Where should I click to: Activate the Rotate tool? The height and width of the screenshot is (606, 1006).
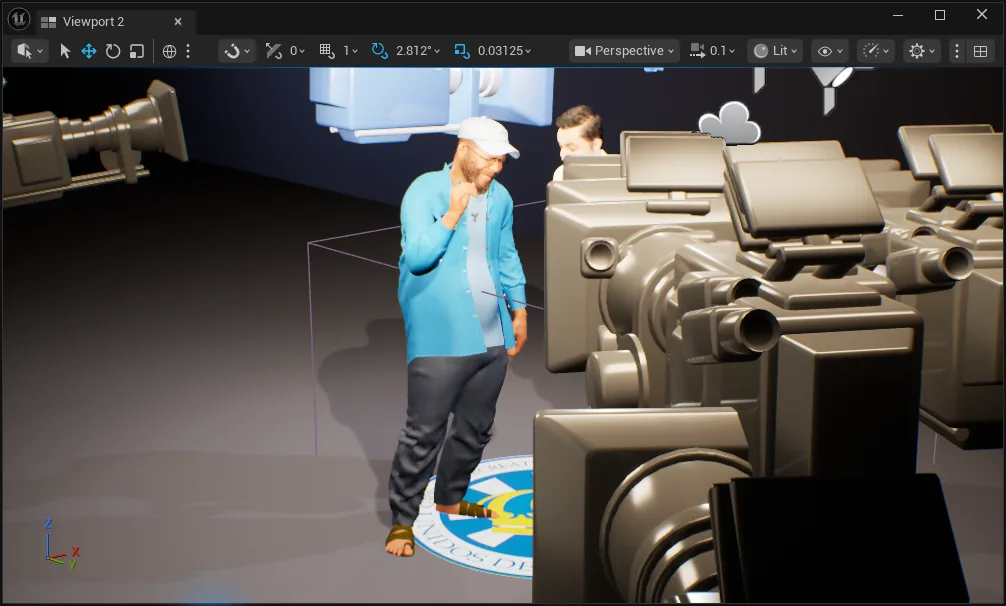tap(113, 51)
